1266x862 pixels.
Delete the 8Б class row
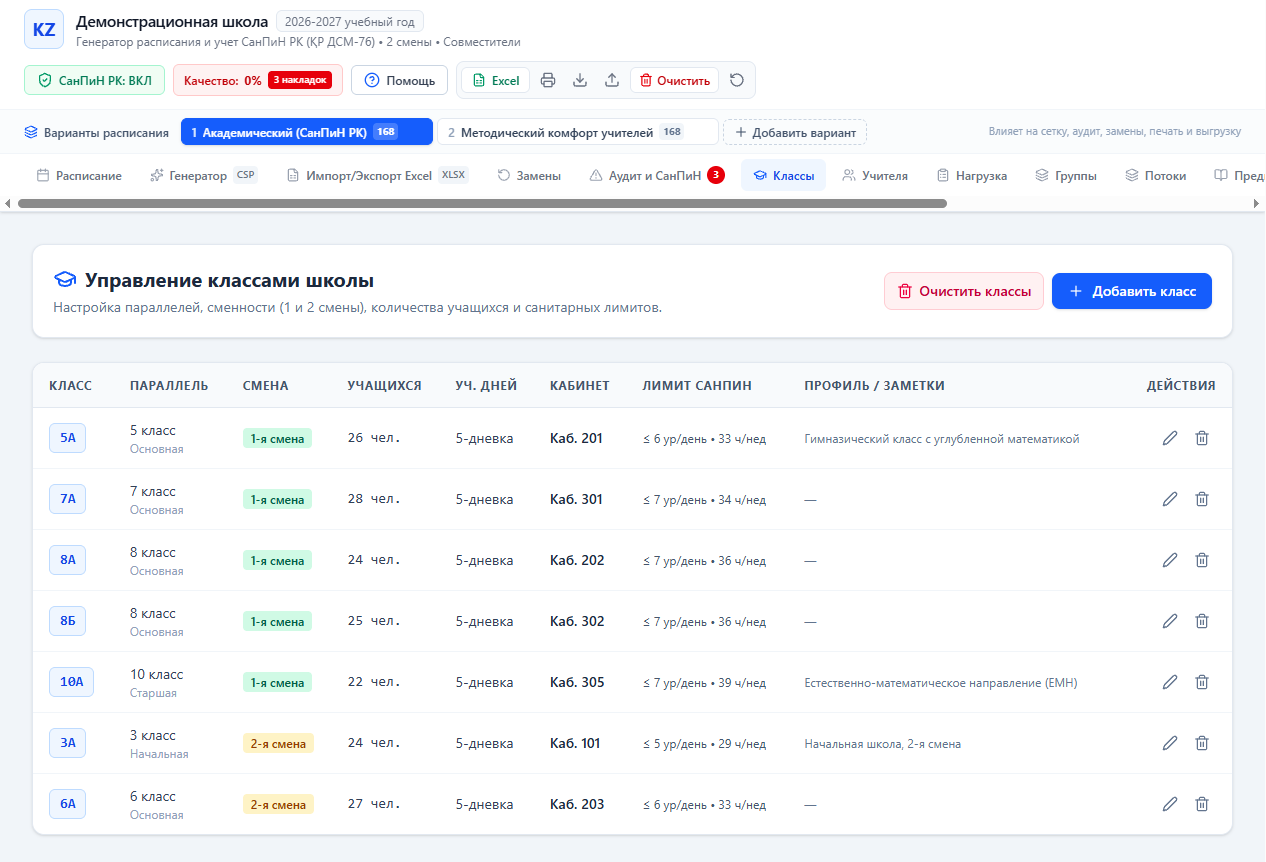click(1202, 621)
